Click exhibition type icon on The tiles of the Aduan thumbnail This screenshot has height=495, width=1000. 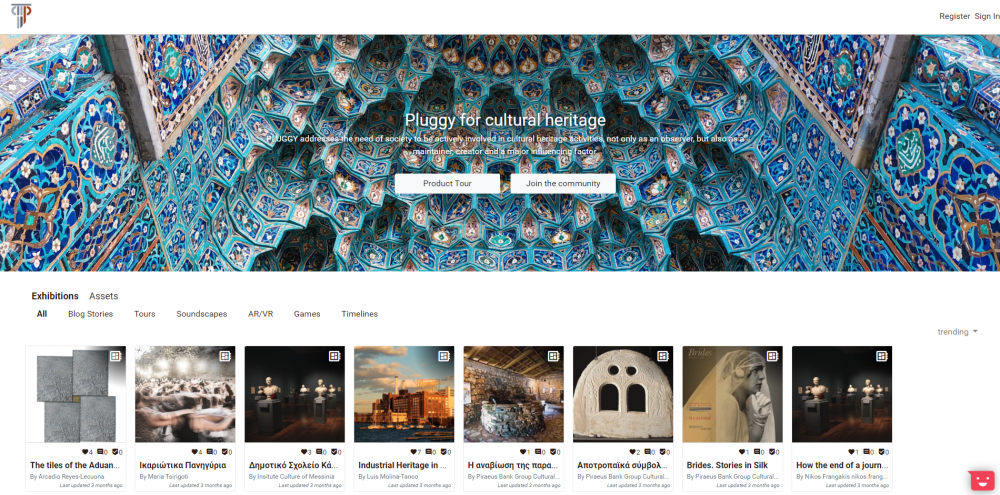tap(115, 356)
